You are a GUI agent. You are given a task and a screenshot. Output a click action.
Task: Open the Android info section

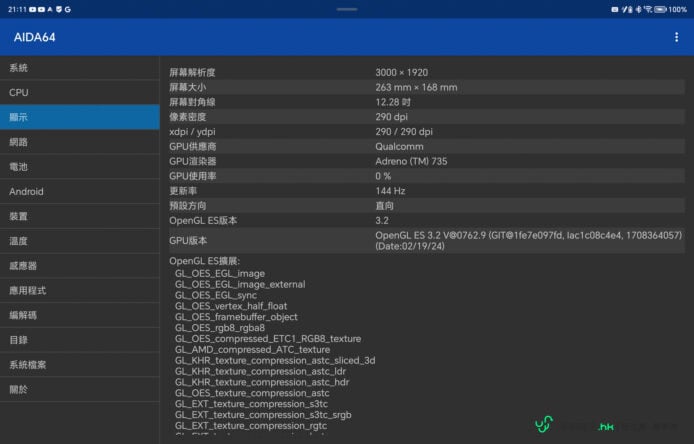tap(79, 192)
